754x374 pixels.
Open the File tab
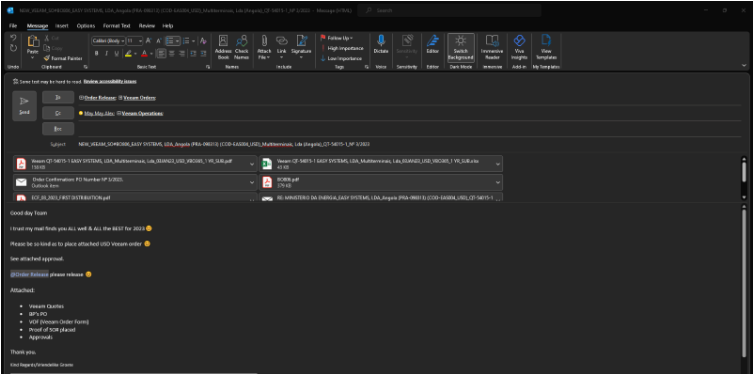(13, 25)
